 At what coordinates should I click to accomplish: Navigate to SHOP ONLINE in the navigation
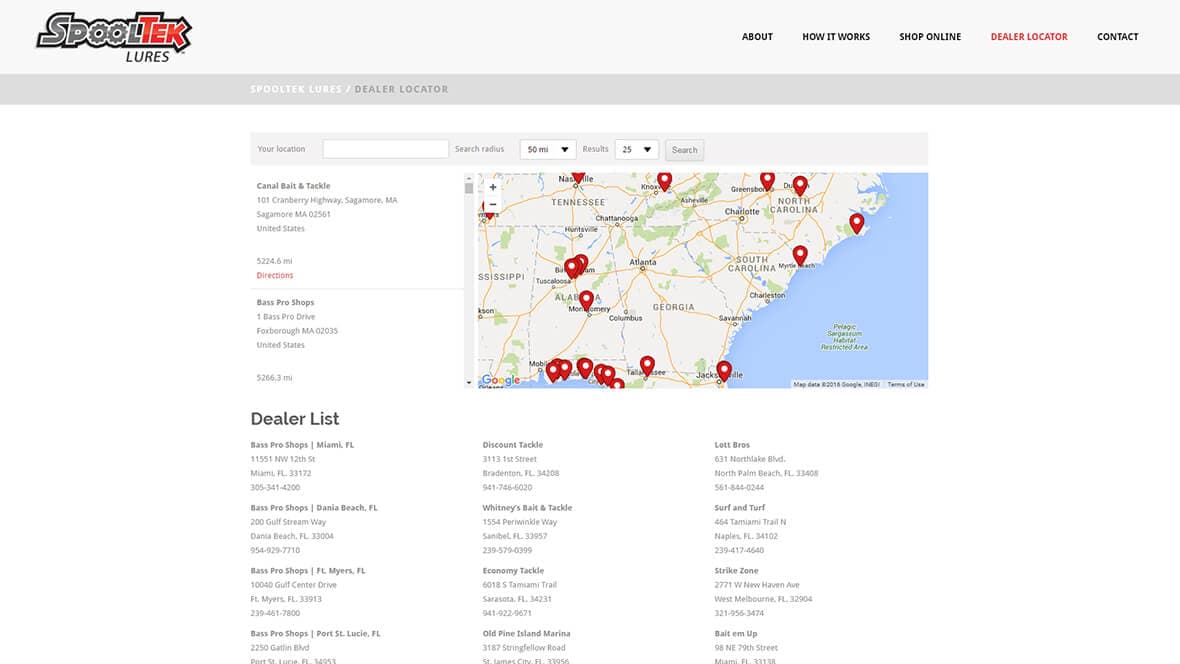pyautogui.click(x=929, y=36)
